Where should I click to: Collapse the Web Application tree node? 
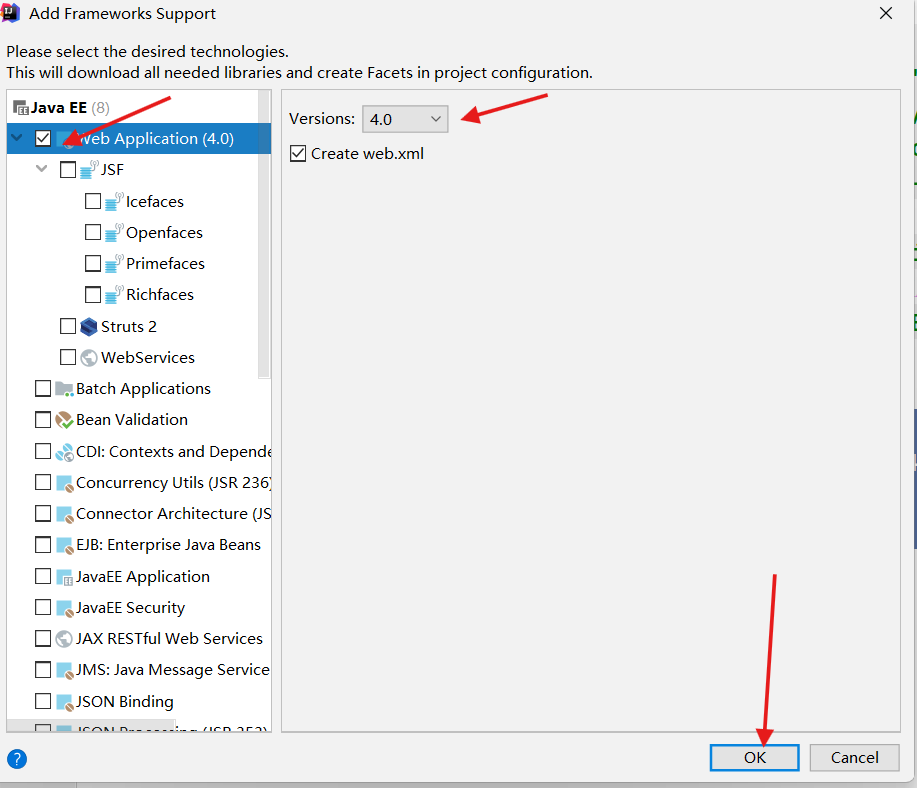[17, 138]
